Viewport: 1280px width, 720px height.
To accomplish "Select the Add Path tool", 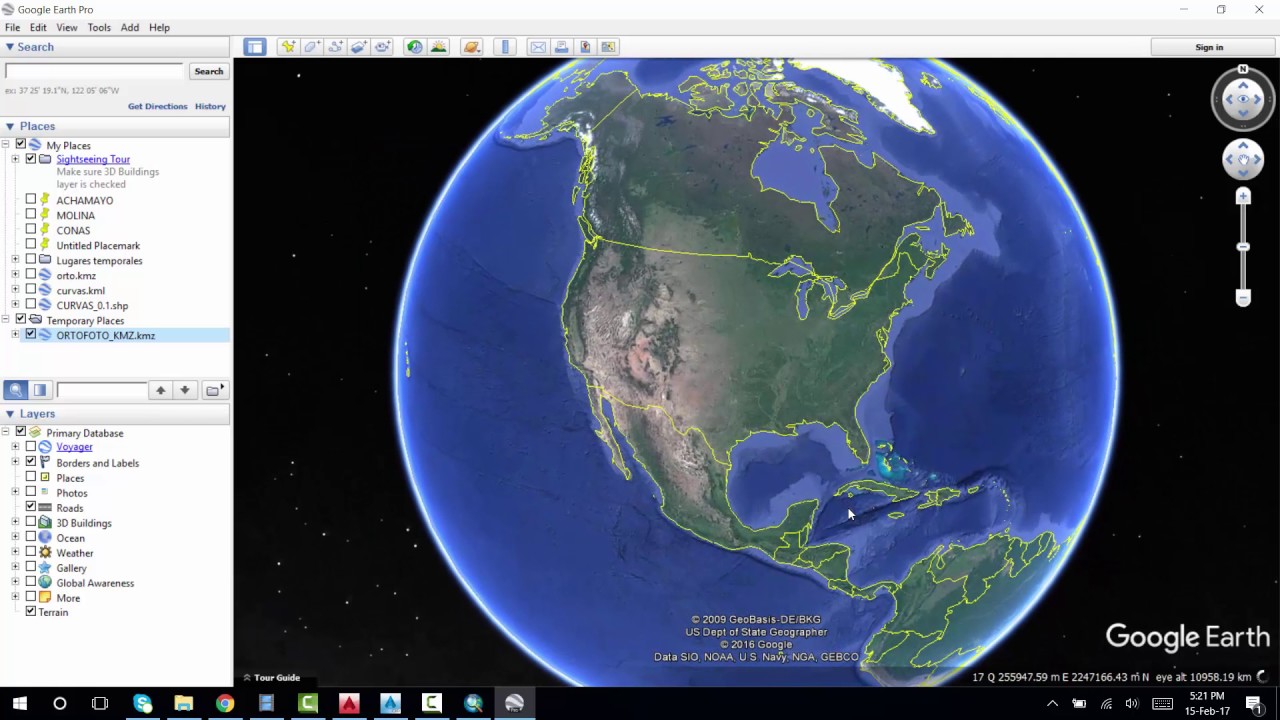I will click(x=335, y=47).
